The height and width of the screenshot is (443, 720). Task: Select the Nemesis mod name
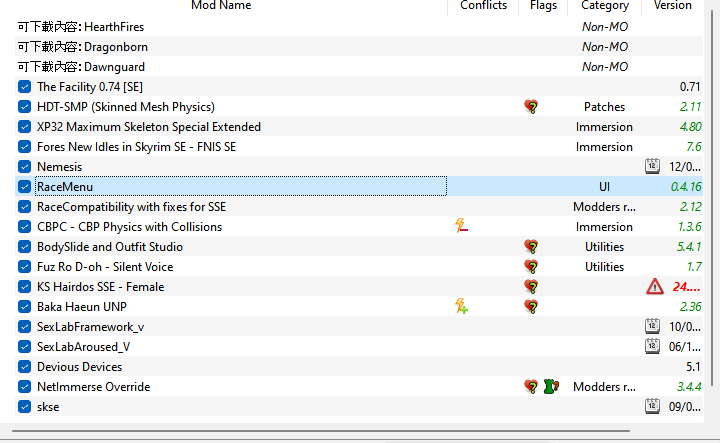point(59,167)
